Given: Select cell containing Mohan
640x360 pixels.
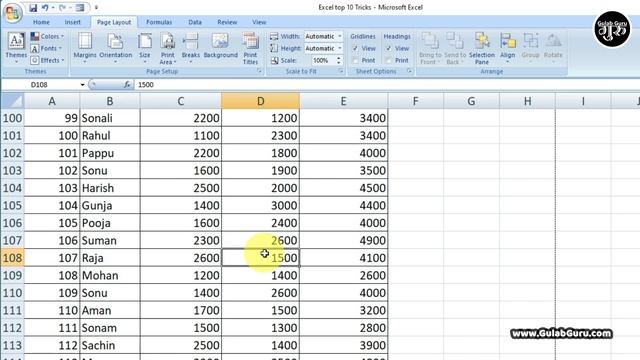Looking at the screenshot, I should pos(110,276).
